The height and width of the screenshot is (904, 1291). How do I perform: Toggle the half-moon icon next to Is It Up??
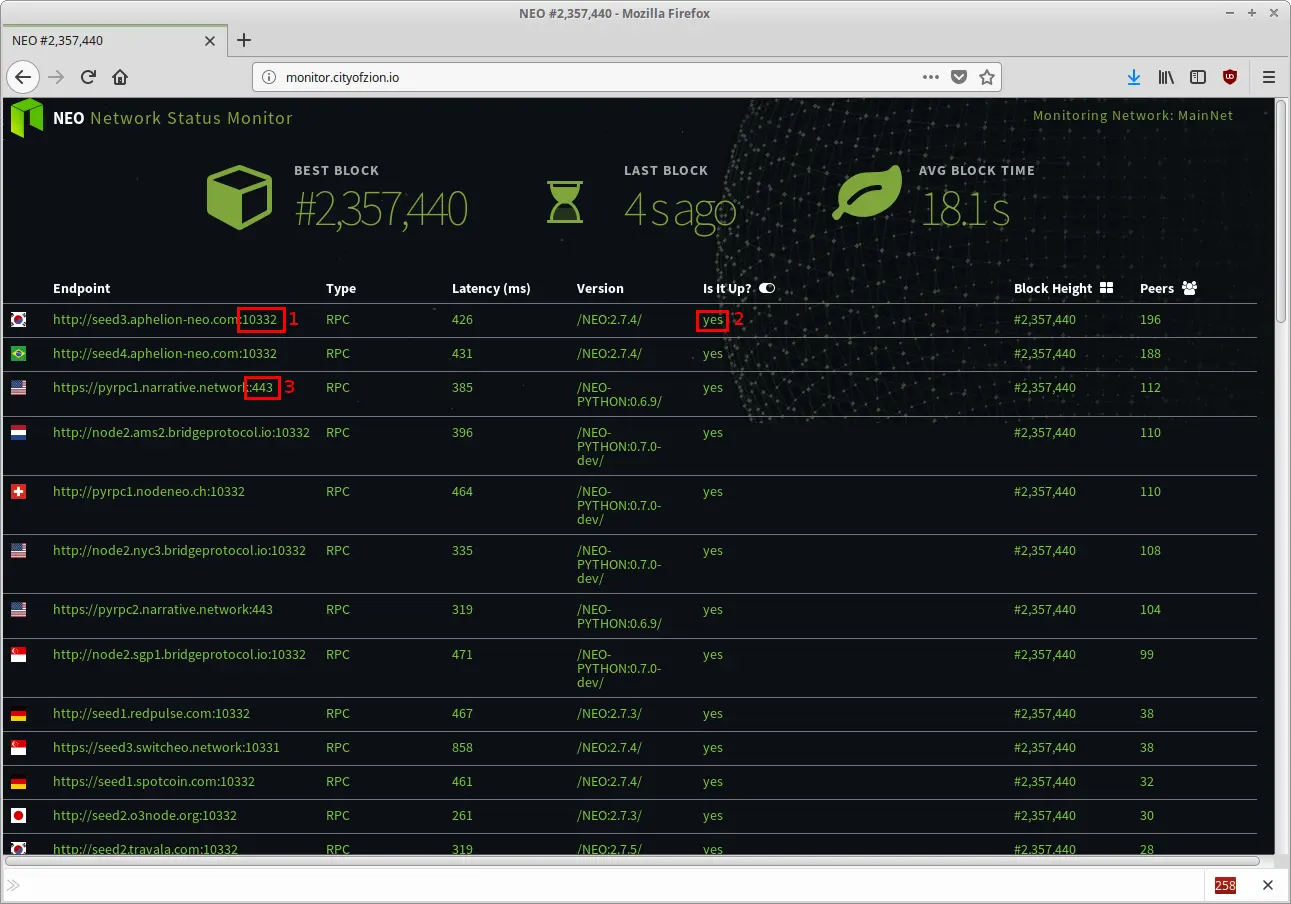[766, 287]
